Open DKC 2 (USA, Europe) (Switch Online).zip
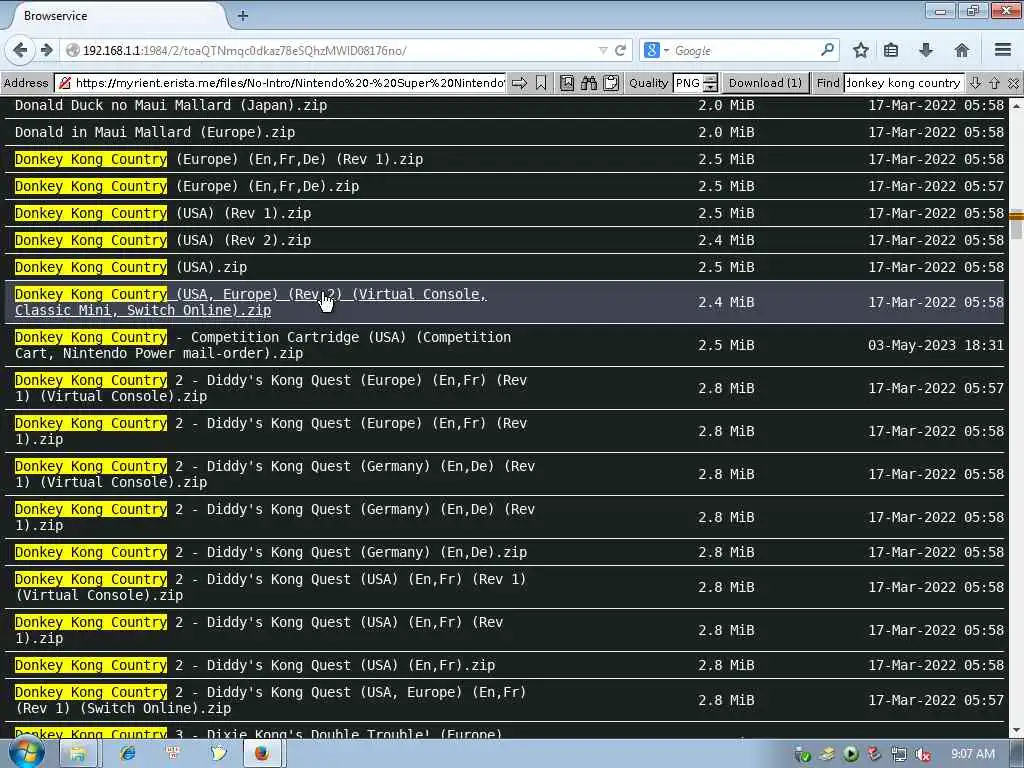The width and height of the screenshot is (1024, 768). point(270,700)
